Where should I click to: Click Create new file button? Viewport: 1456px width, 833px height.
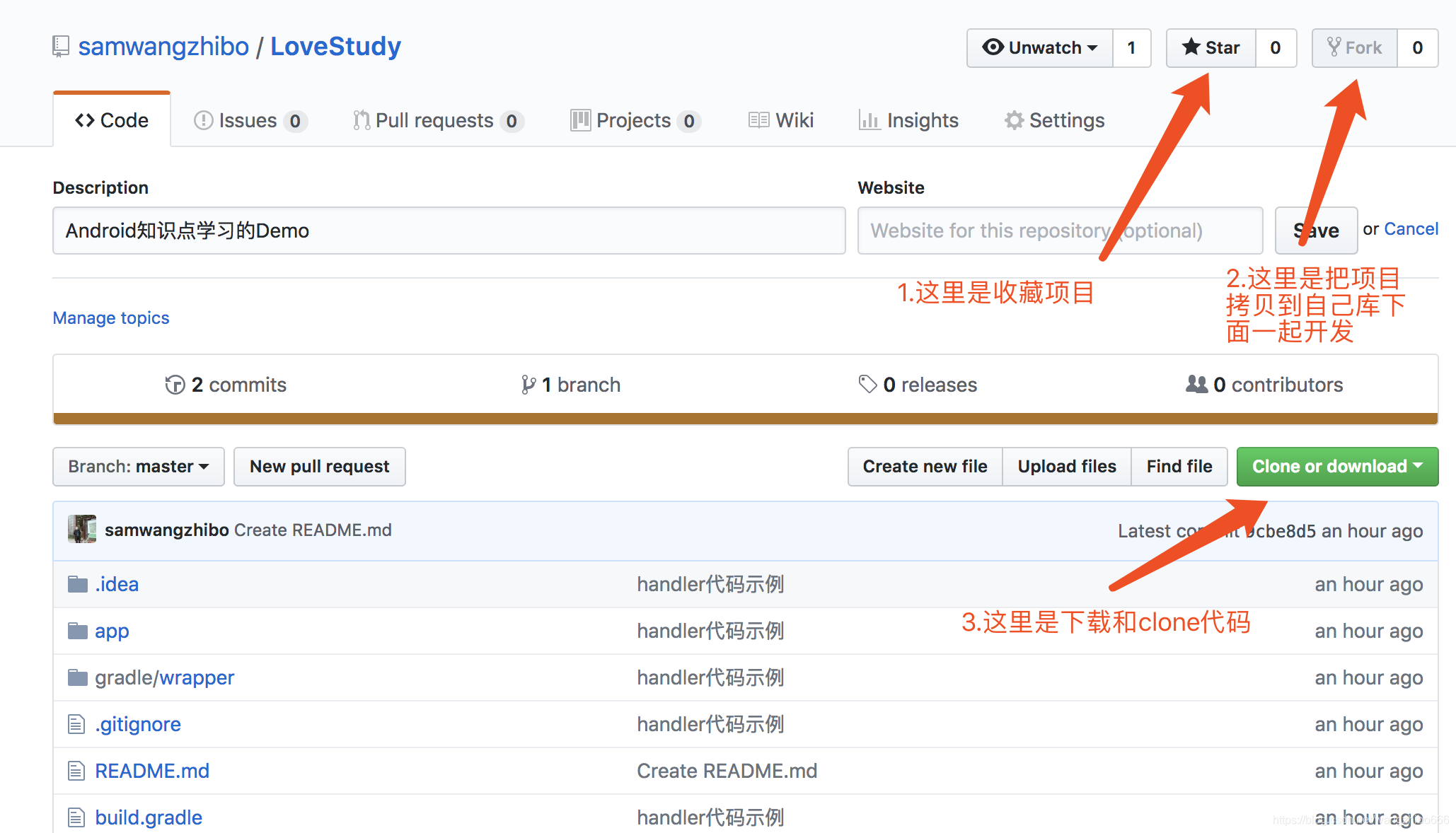point(925,467)
